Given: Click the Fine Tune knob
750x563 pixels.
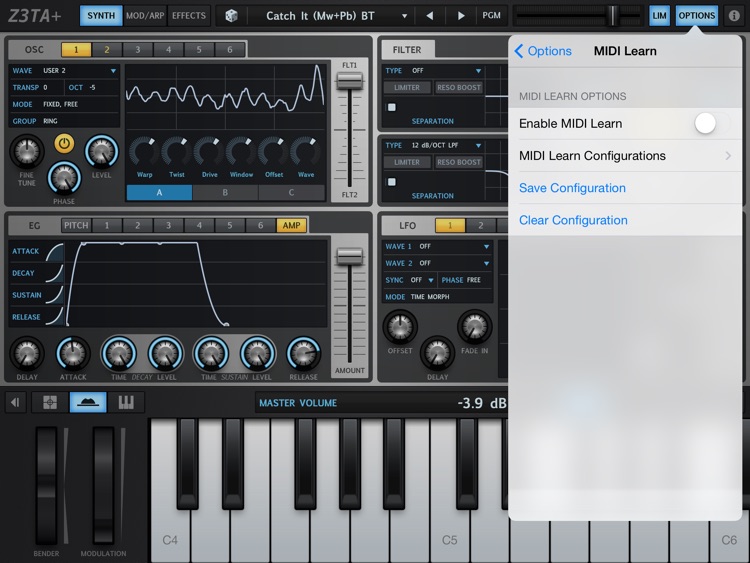Looking at the screenshot, I should pos(27,152).
